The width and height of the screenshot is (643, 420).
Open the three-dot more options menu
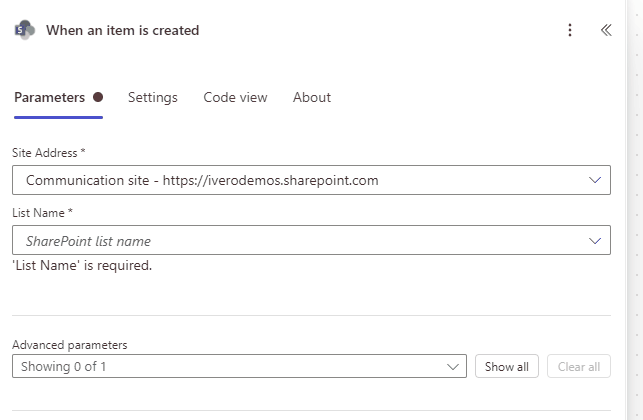(x=570, y=30)
